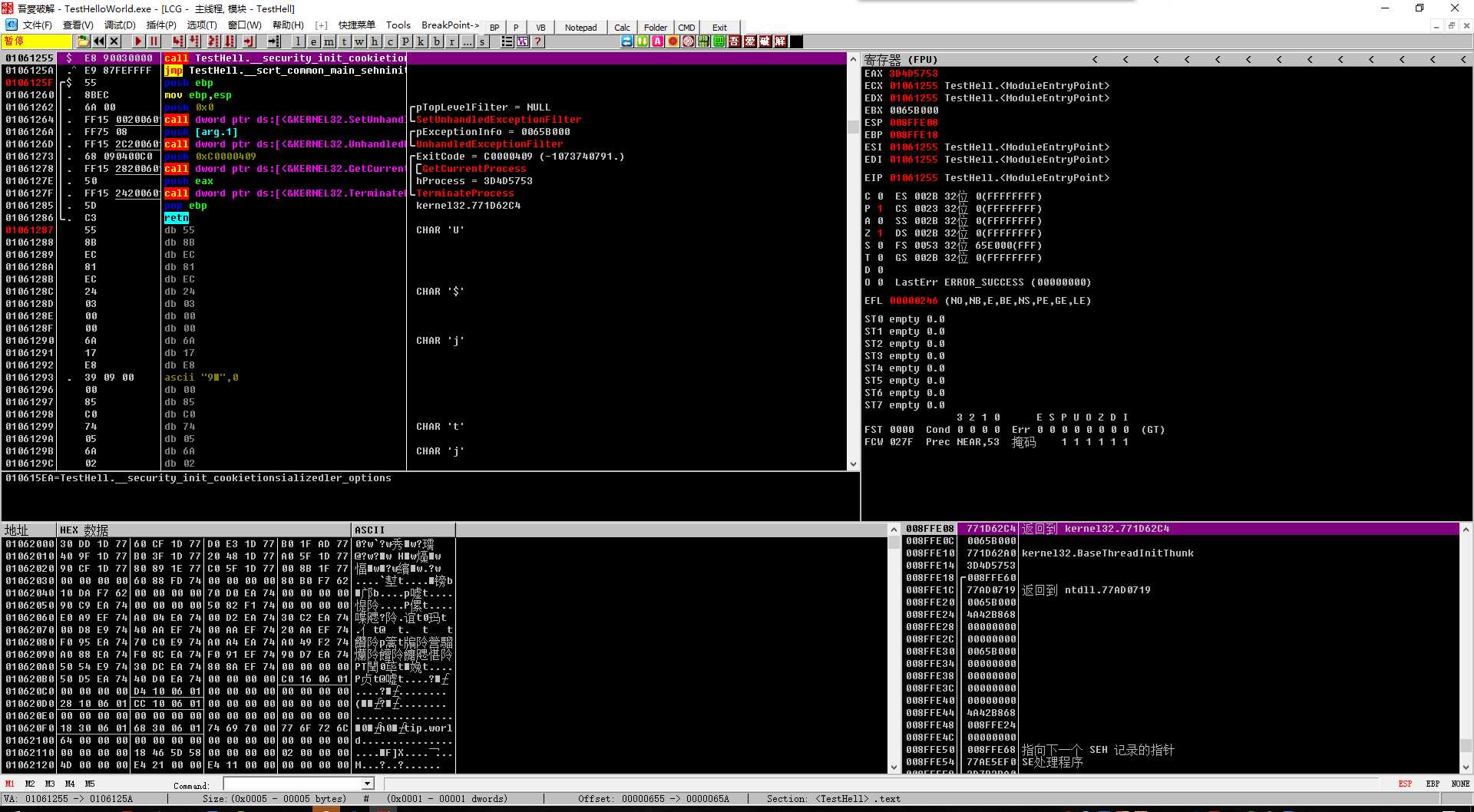
Task: Open the 选项(T) menu
Action: [202, 25]
